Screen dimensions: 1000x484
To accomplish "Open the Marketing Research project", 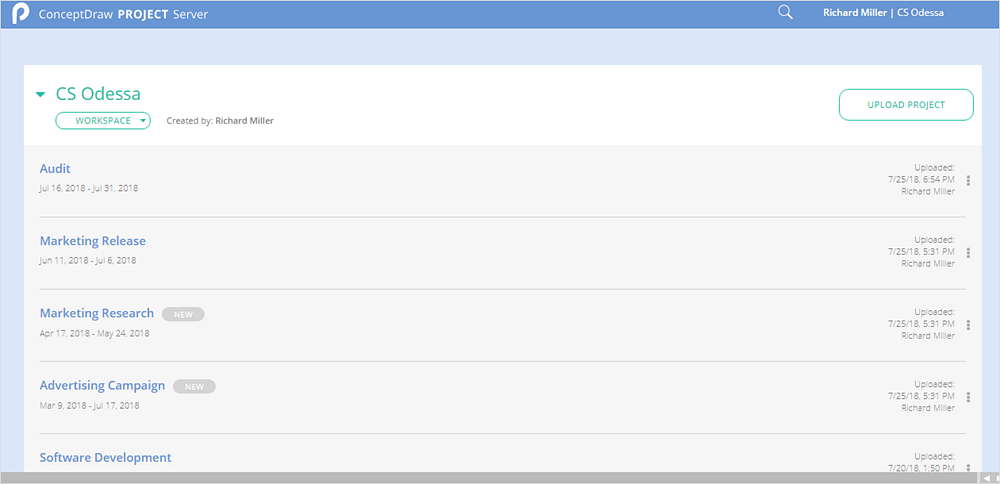I will [97, 313].
